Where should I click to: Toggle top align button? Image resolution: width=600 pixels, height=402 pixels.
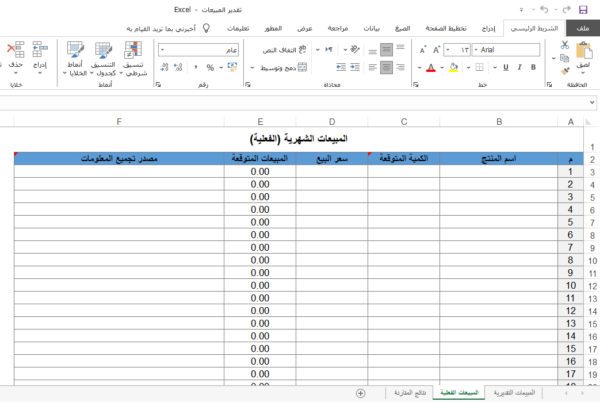[400, 49]
